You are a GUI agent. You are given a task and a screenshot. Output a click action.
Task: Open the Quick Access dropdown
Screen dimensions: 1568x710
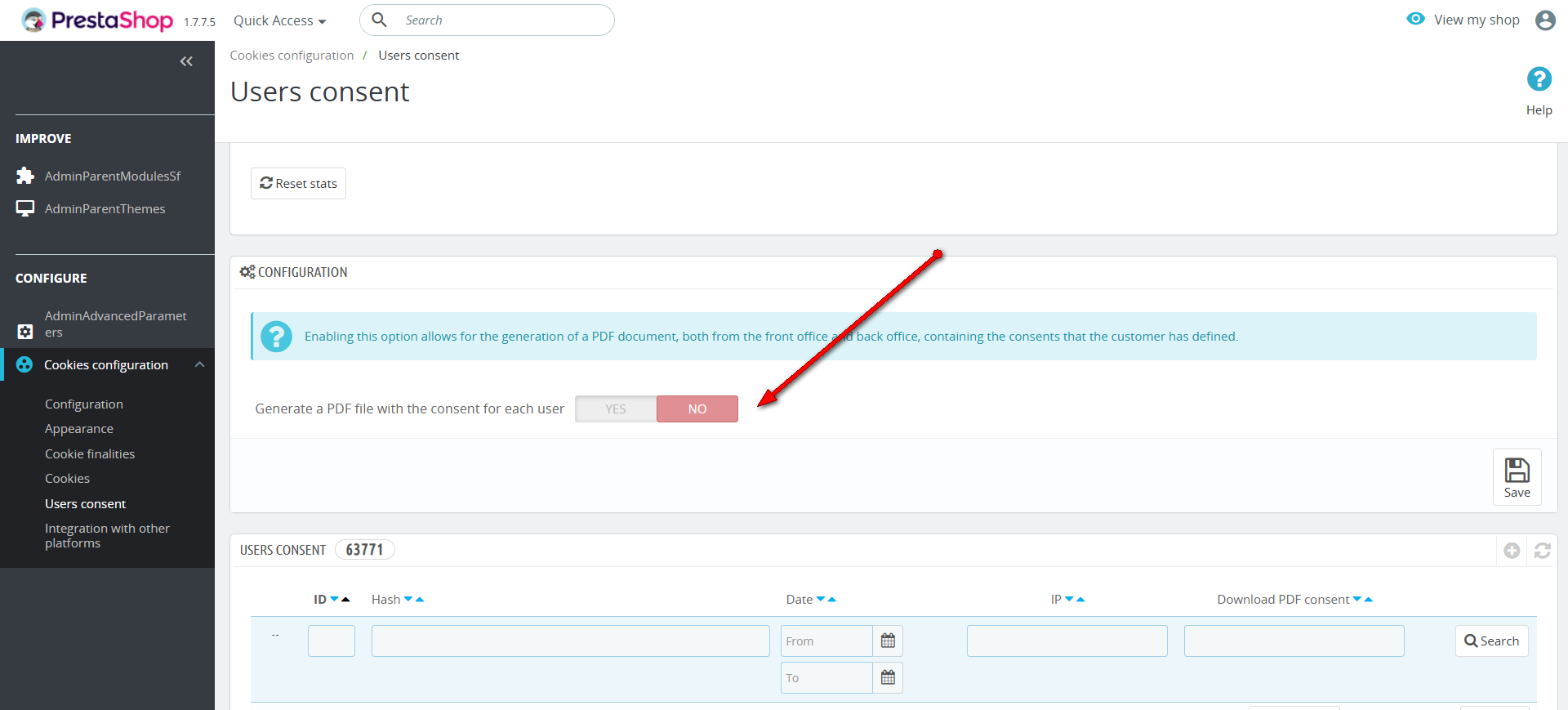279,20
